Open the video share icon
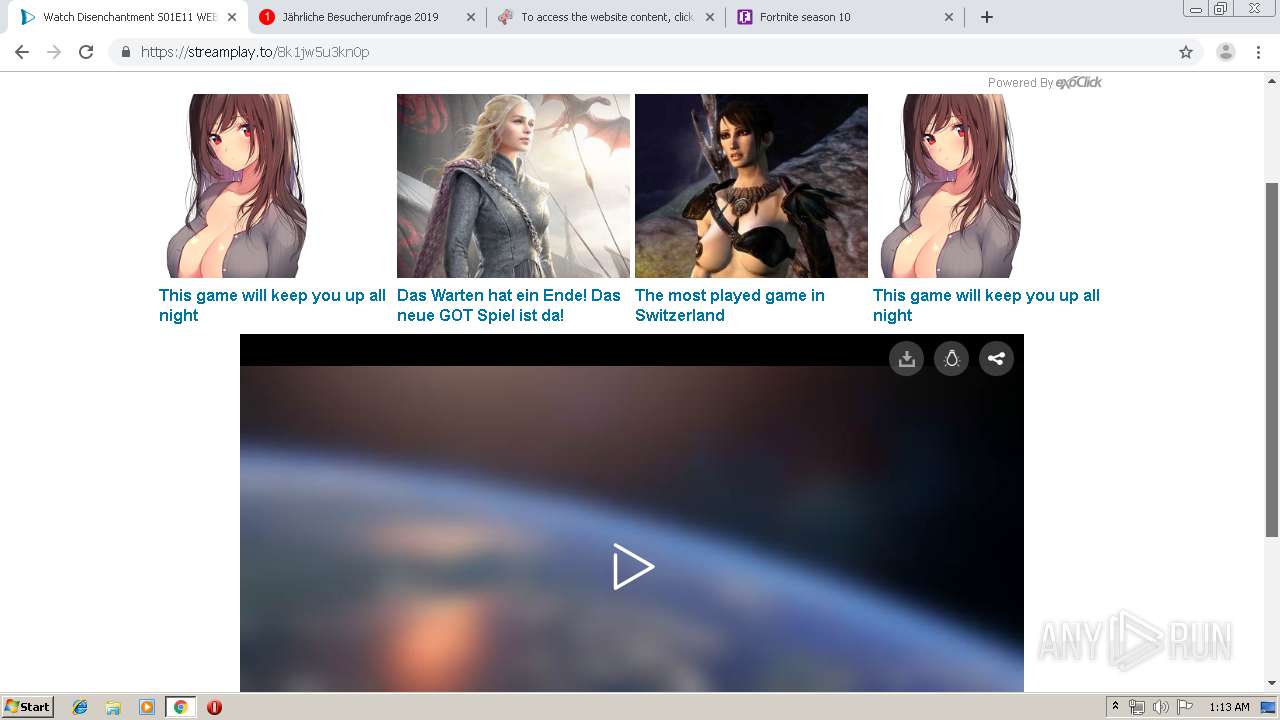Image resolution: width=1280 pixels, height=720 pixels. coord(996,359)
